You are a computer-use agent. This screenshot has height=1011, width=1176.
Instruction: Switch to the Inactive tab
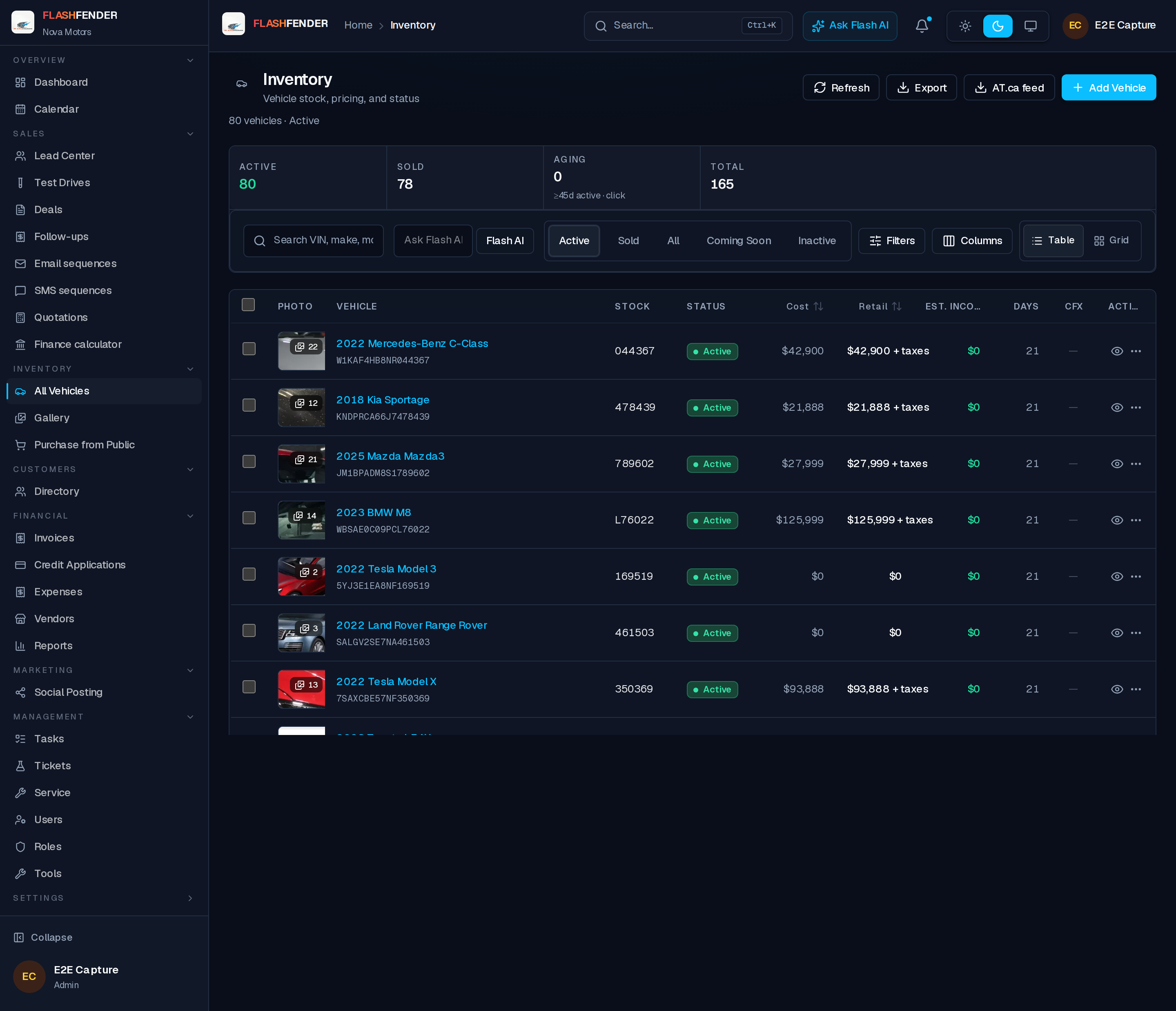pyautogui.click(x=817, y=241)
